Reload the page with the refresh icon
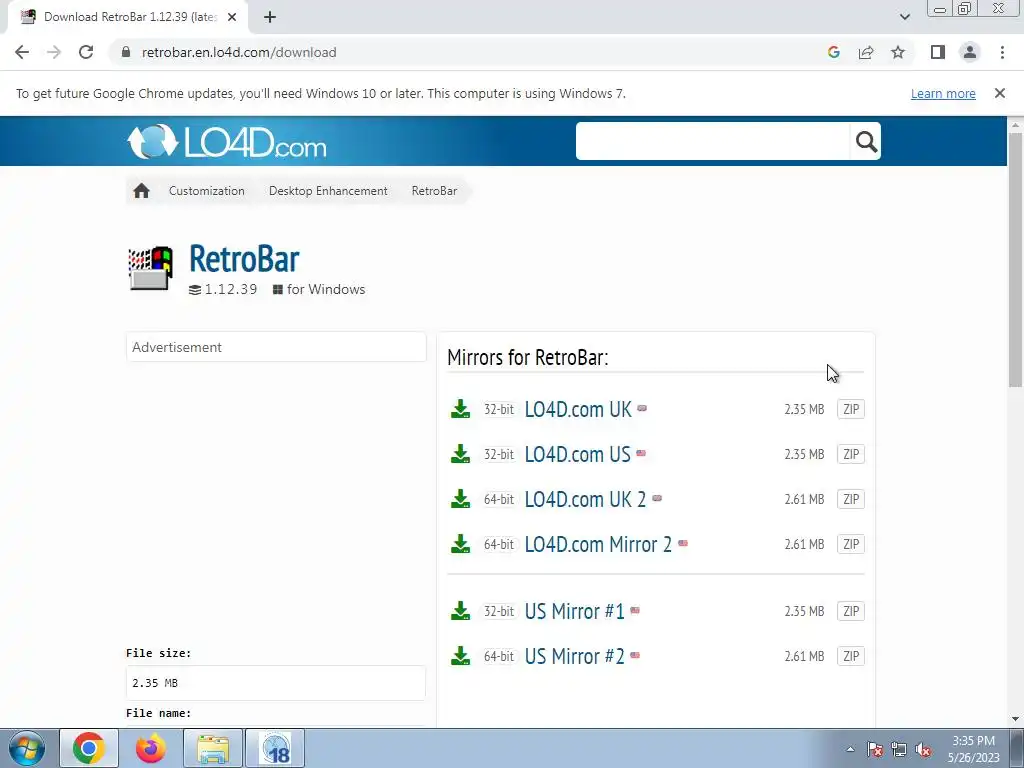Viewport: 1024px width, 768px height. (86, 52)
